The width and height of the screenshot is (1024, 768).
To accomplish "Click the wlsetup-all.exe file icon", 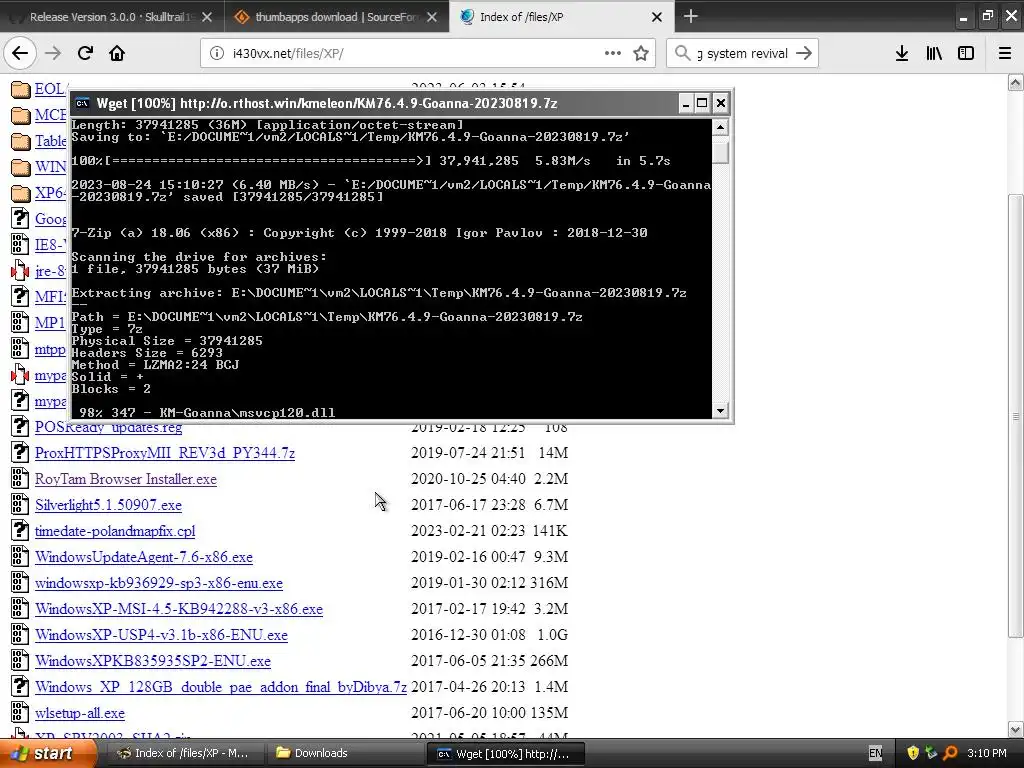I will click(x=20, y=712).
